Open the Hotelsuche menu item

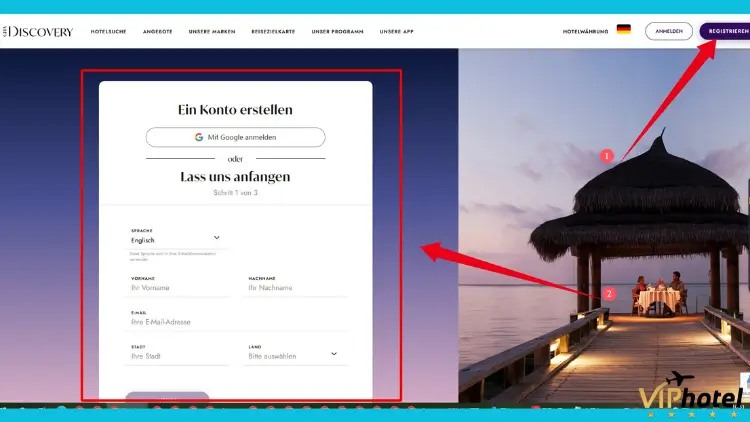[110, 31]
